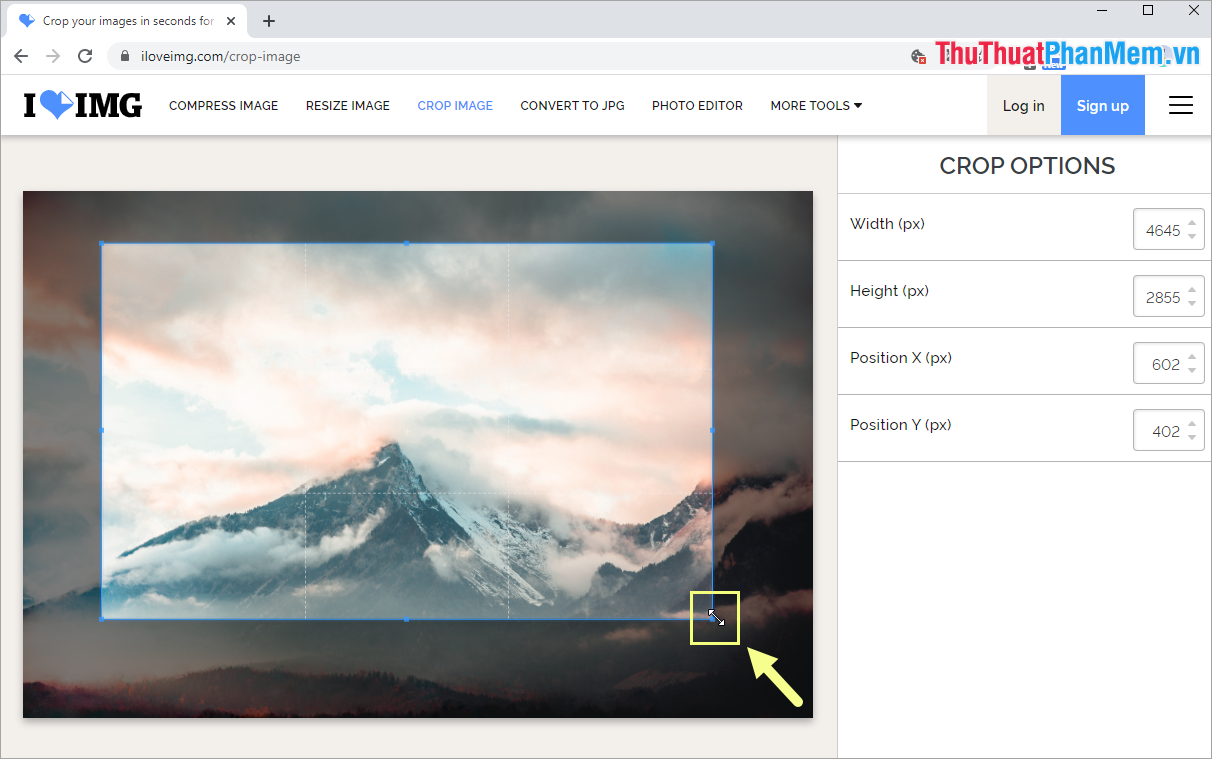Decrease Height using its stepper down arrow
Viewport: 1212px width, 759px height.
(x=1193, y=301)
